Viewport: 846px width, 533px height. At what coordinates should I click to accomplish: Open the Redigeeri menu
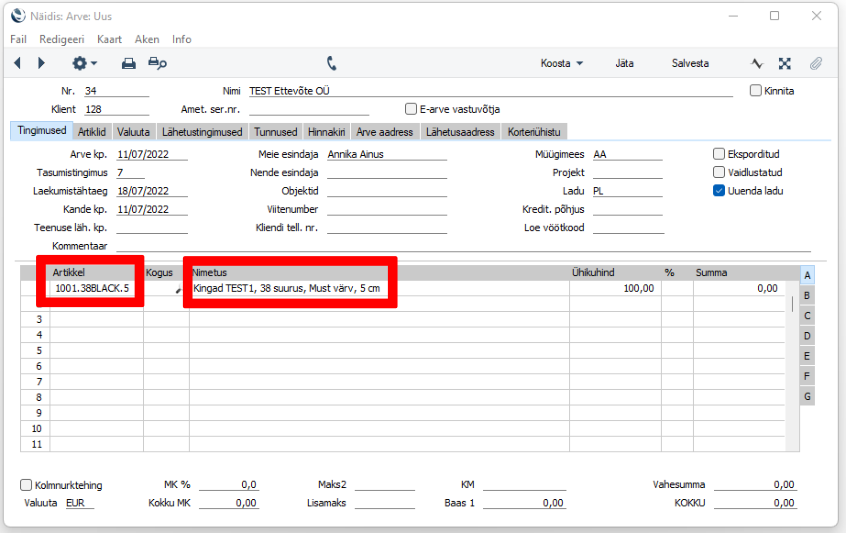pyautogui.click(x=62, y=39)
